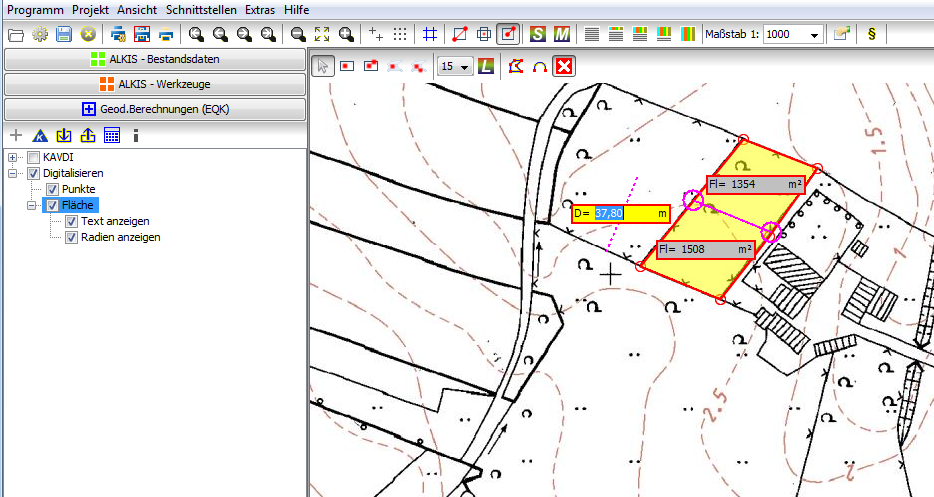Screen dimensions: 934x497
Task: Click the green L icon
Action: (486, 66)
